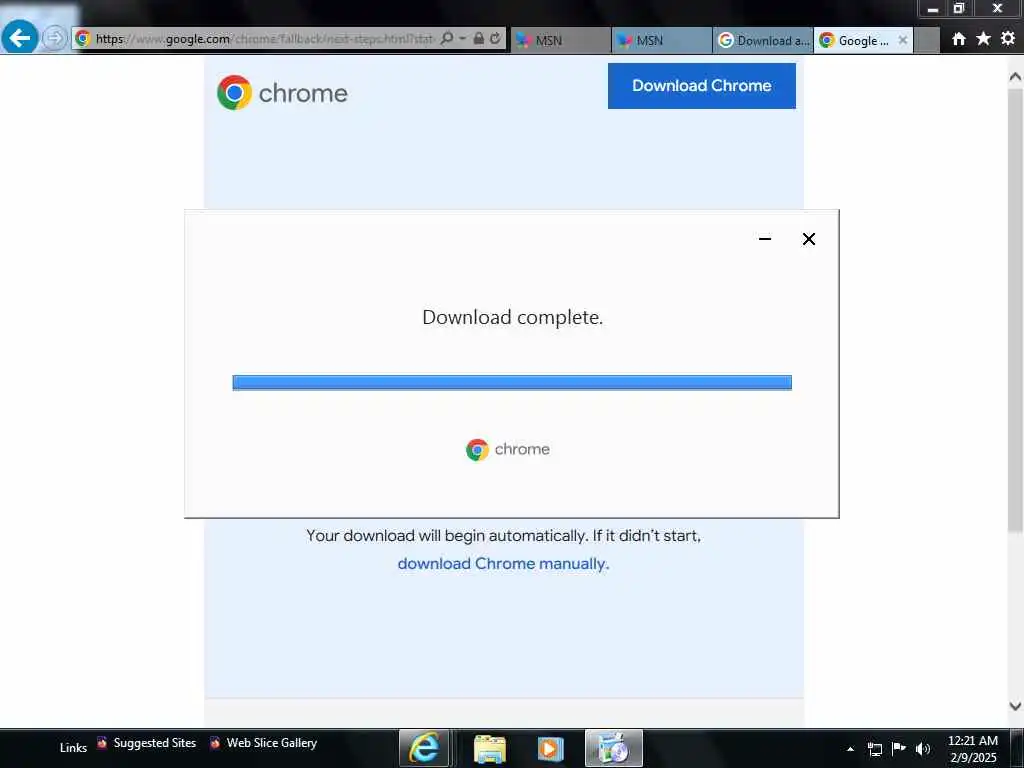The width and height of the screenshot is (1024, 768).
Task: Click the browser Back arrow button
Action: tap(20, 38)
